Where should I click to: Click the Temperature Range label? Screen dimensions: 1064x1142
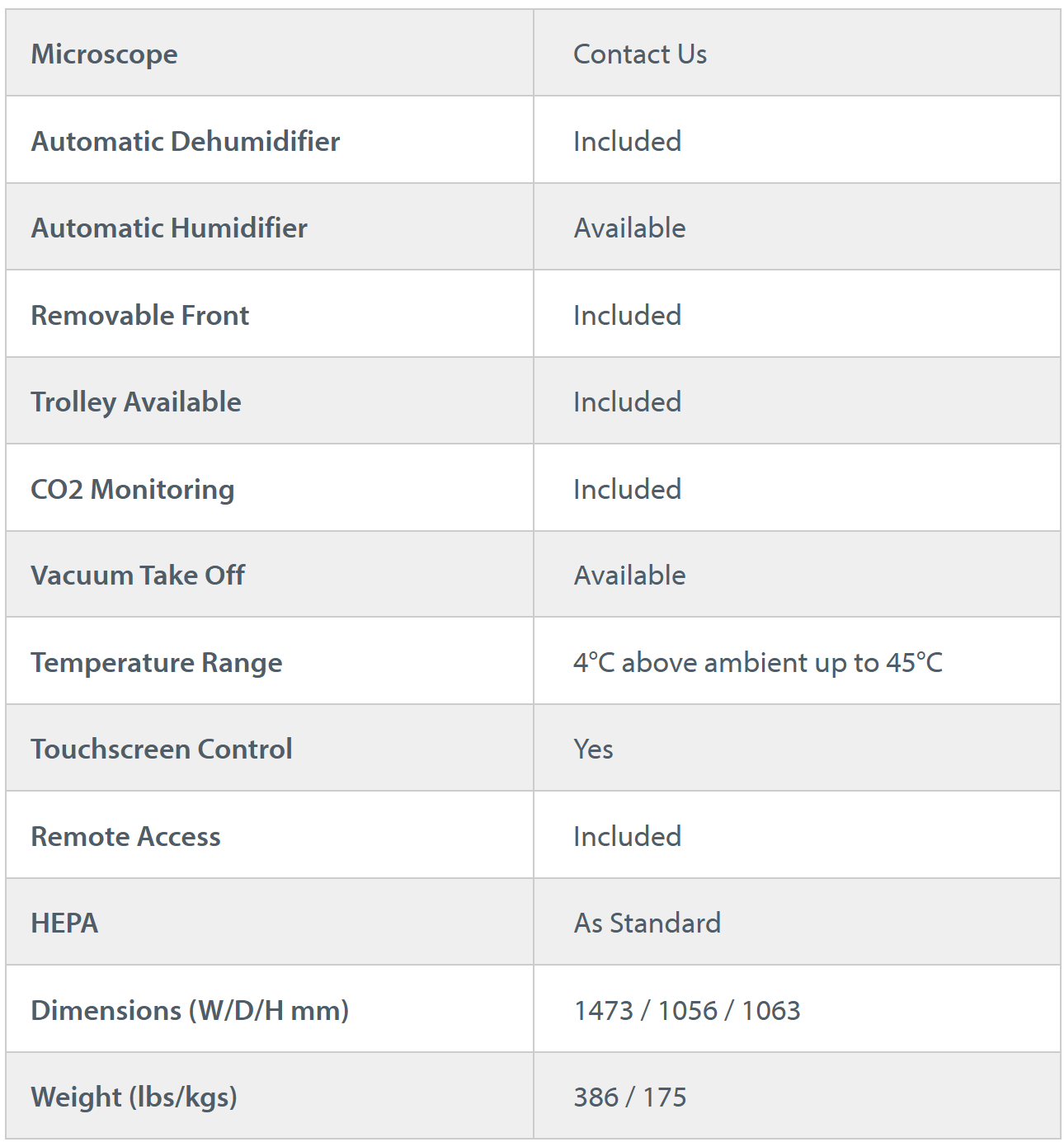[156, 663]
